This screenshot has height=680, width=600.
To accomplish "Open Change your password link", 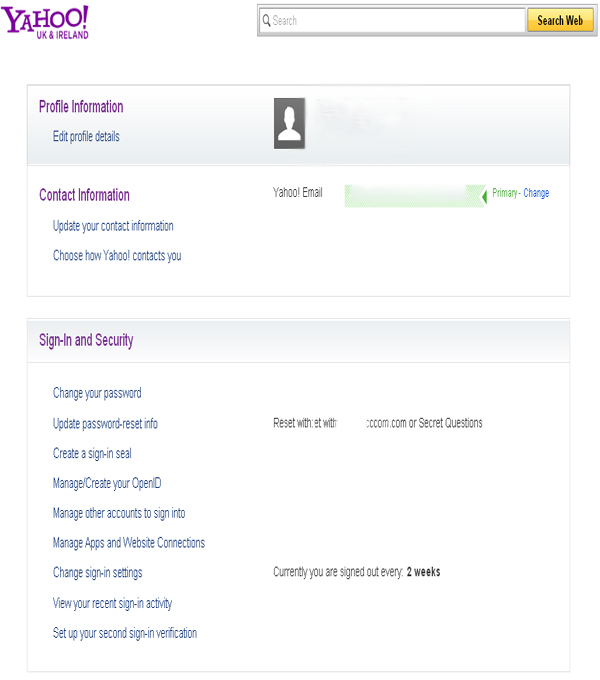I will click(97, 393).
